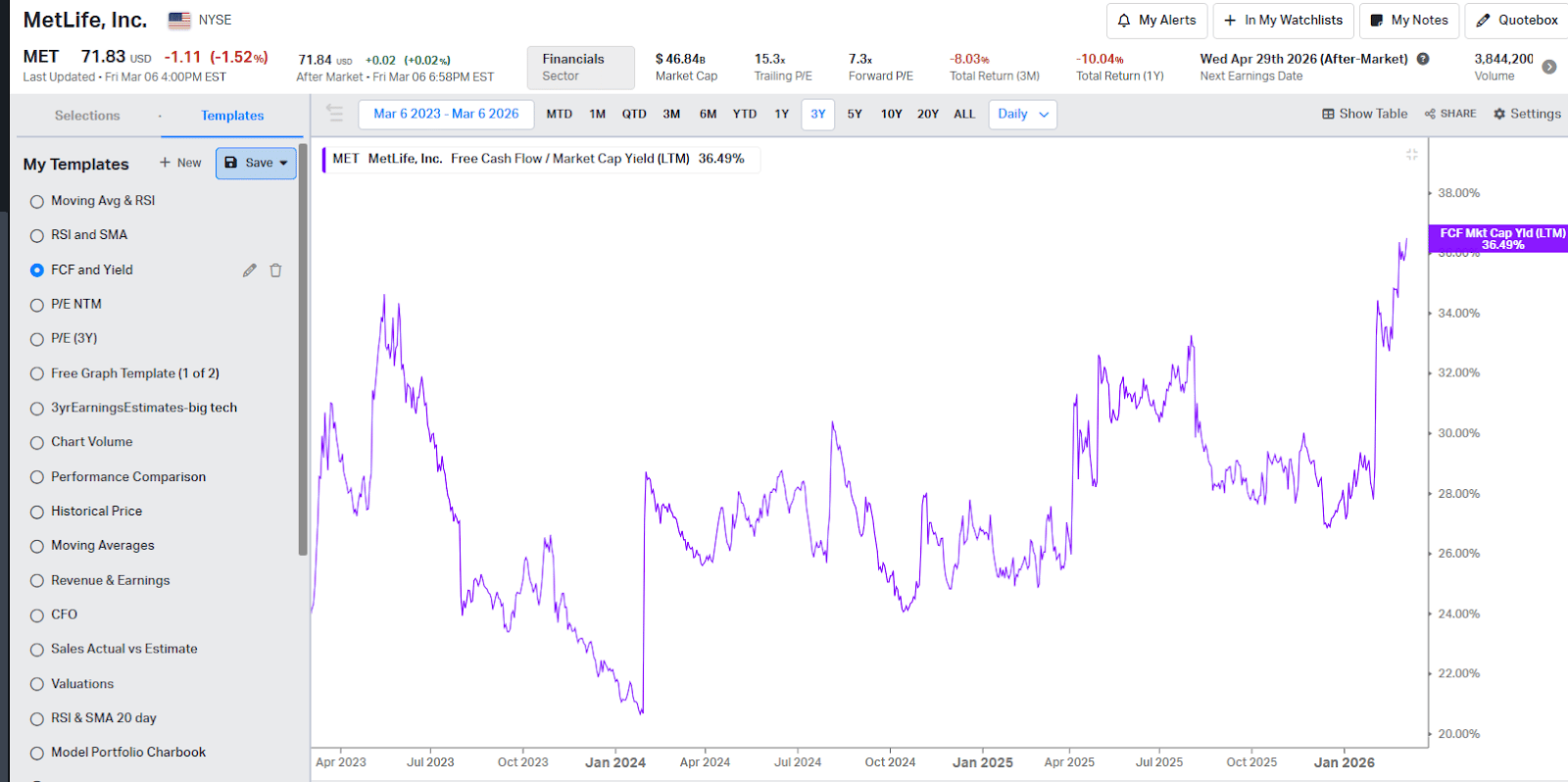Select the Moving Averages template
The image size is (1568, 782).
pyautogui.click(x=37, y=547)
